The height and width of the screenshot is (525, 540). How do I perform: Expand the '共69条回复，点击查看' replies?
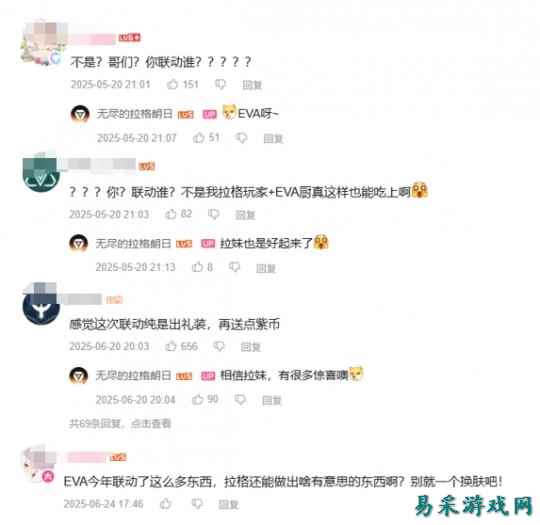click(120, 423)
